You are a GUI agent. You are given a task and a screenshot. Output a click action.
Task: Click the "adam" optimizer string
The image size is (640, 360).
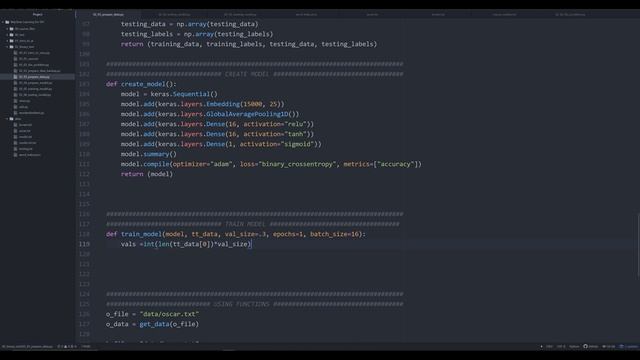click(221, 164)
